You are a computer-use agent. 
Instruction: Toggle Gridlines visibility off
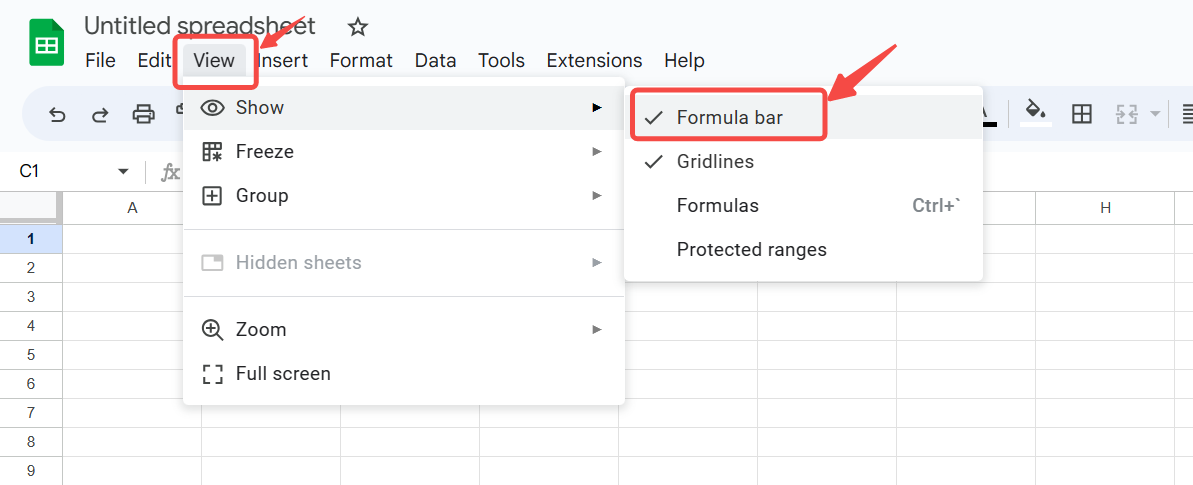tap(715, 161)
